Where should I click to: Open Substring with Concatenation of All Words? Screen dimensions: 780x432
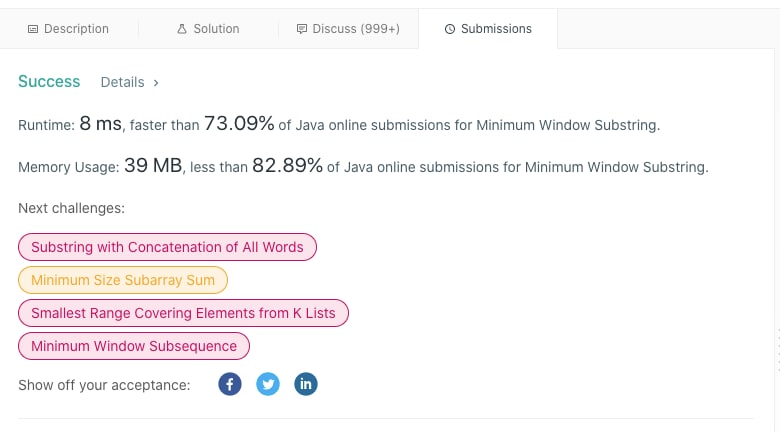(167, 247)
